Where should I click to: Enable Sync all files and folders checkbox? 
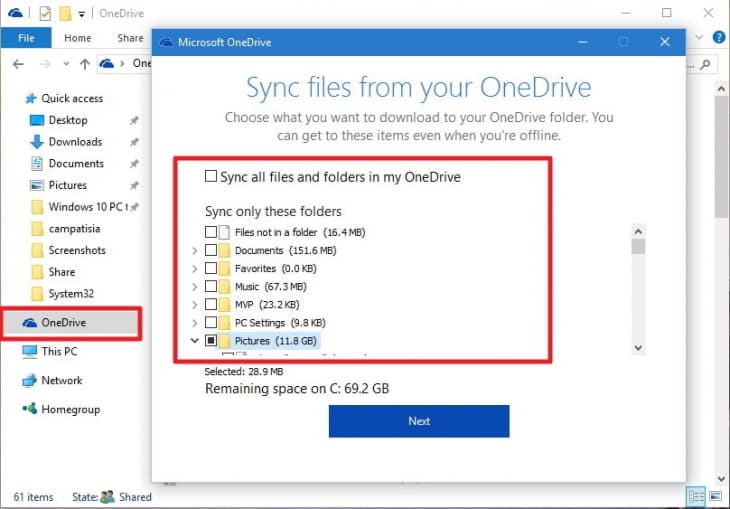pos(211,177)
